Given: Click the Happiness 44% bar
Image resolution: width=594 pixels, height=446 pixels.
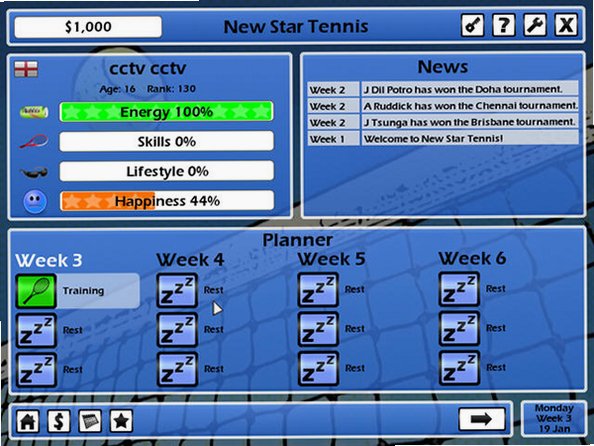Looking at the screenshot, I should [x=166, y=201].
